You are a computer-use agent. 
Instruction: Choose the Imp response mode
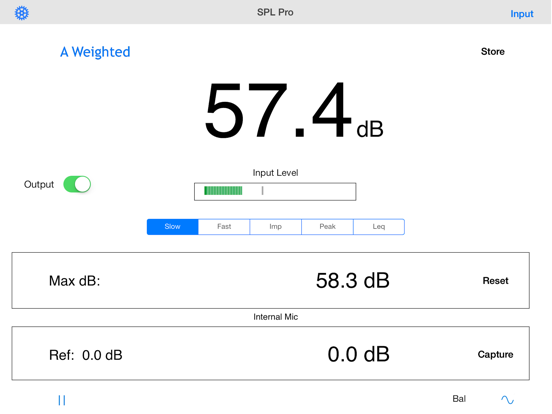point(276,227)
